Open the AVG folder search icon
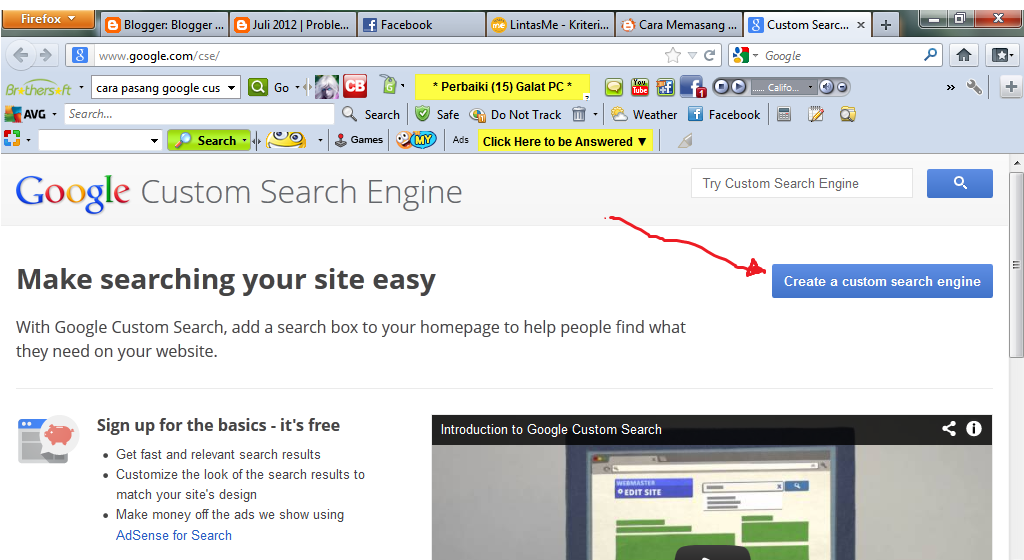This screenshot has height=560, width=1024. (x=848, y=114)
